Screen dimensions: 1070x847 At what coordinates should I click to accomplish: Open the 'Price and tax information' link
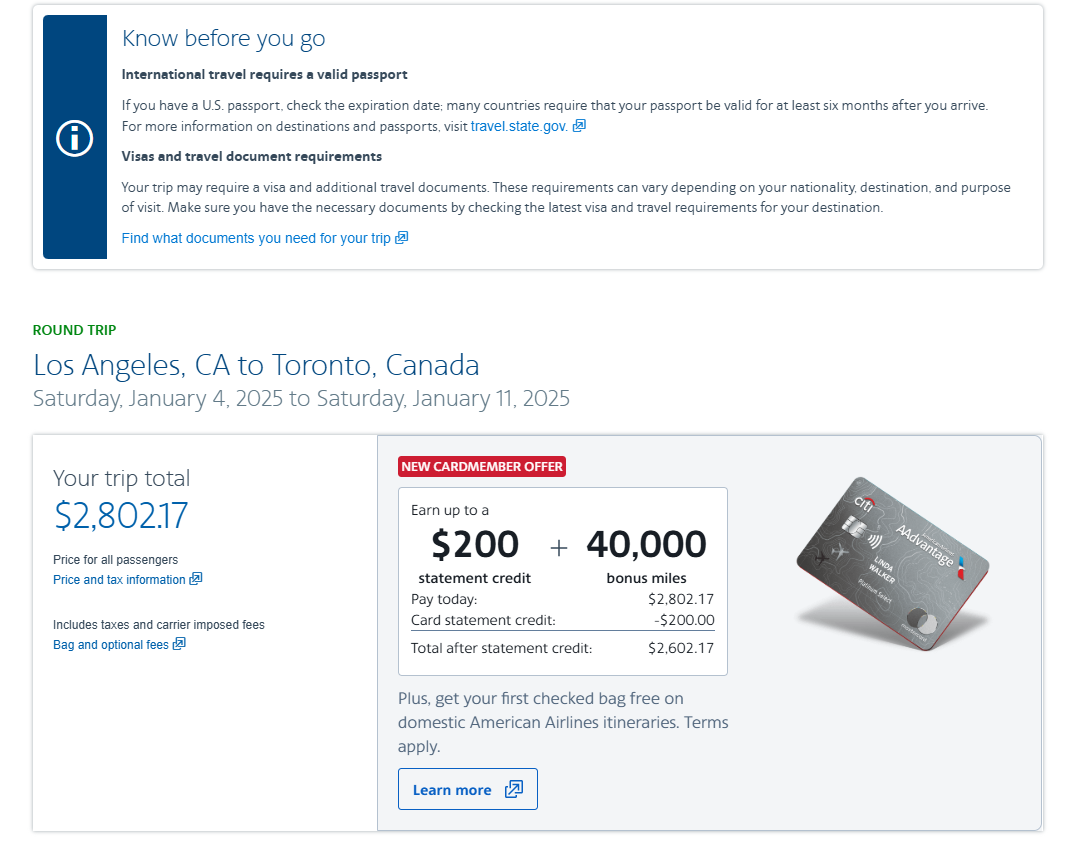point(119,580)
